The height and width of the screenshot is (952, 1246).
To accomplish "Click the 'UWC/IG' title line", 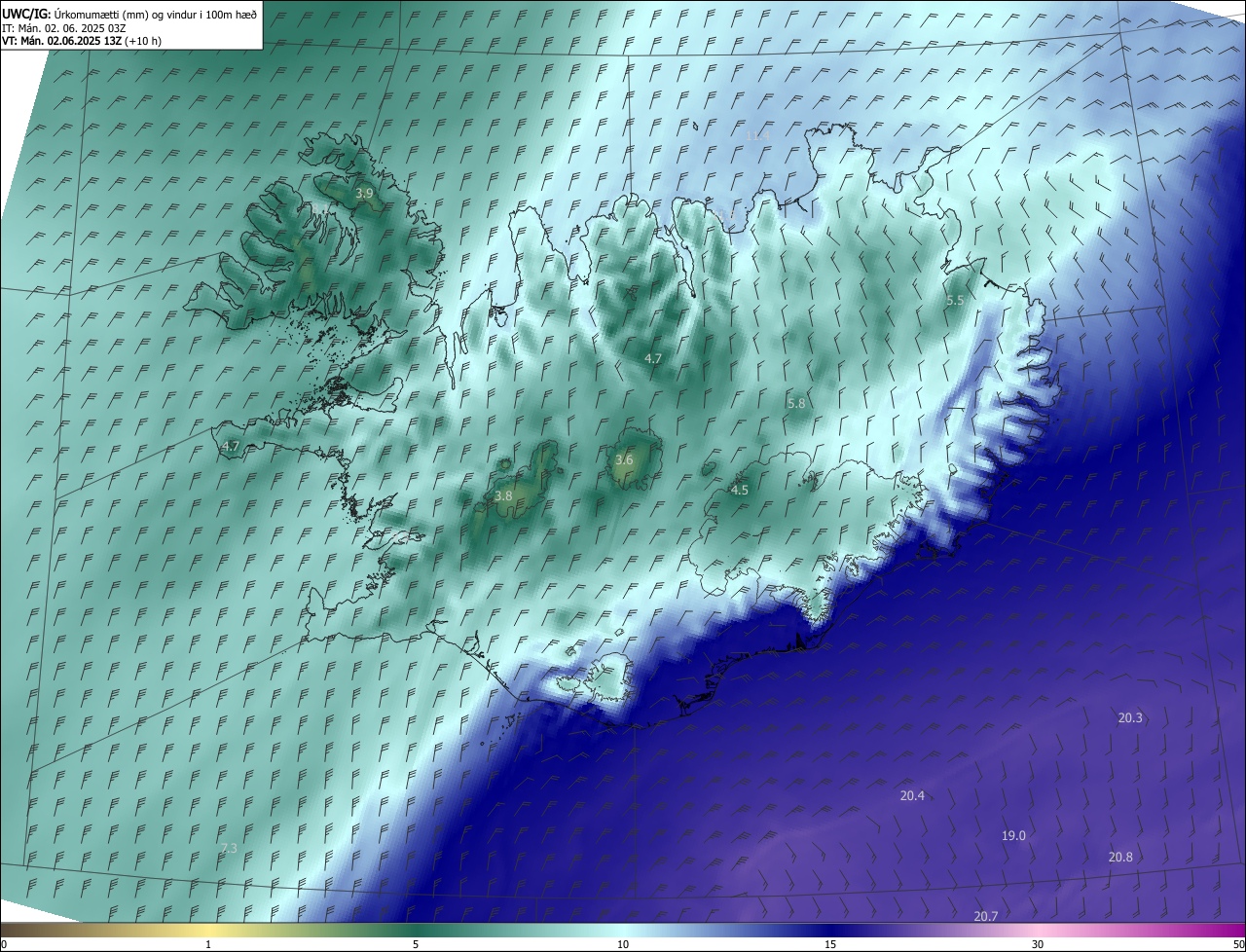I will click(130, 14).
